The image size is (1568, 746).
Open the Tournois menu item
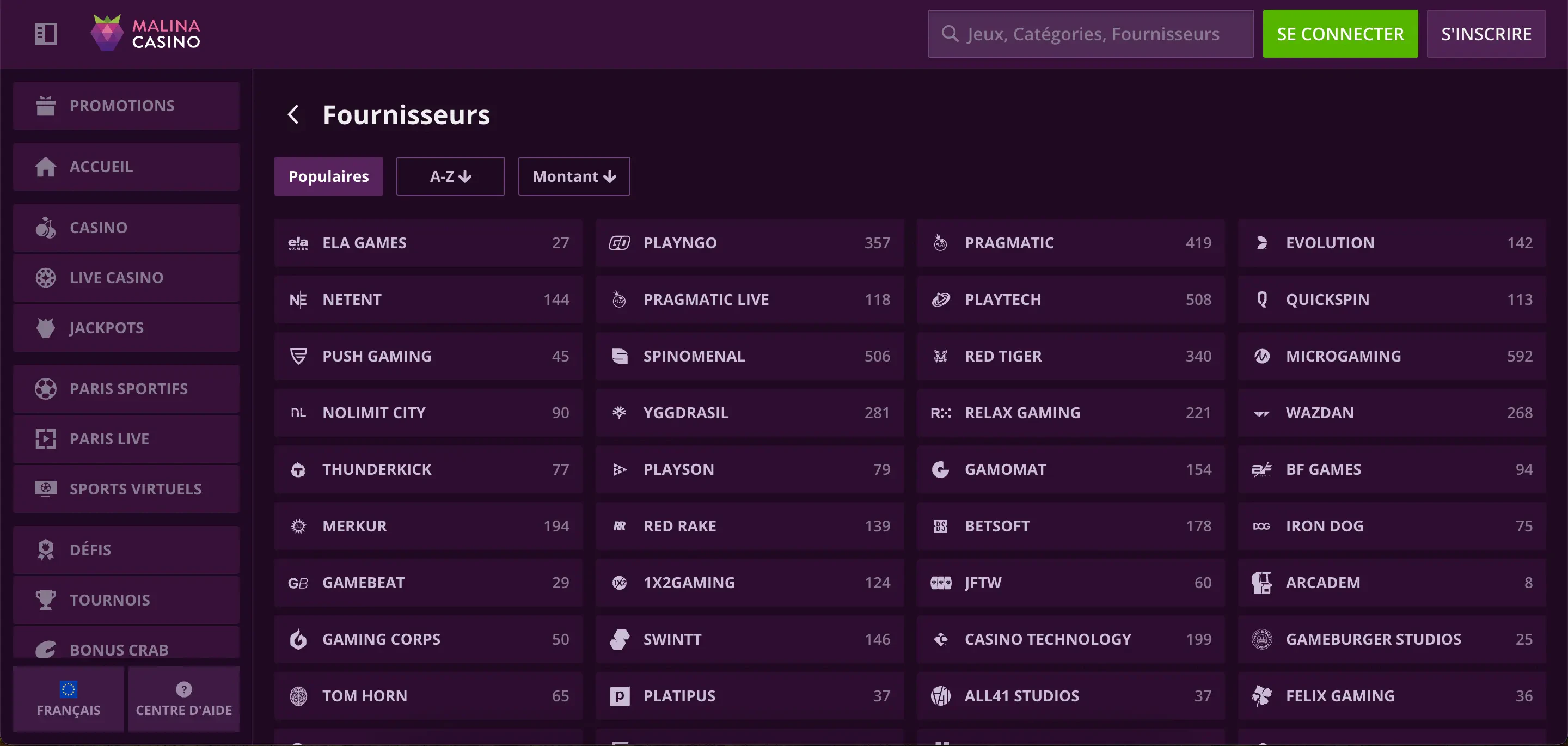pos(126,600)
